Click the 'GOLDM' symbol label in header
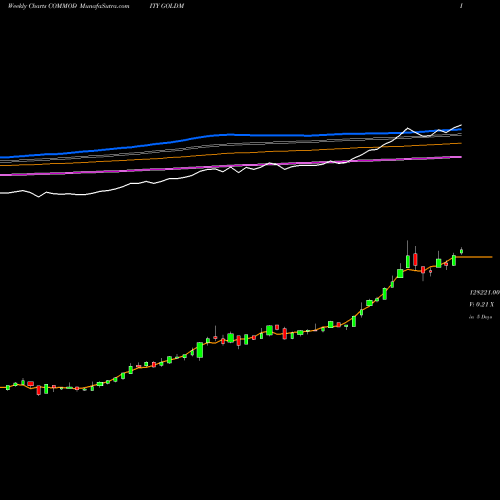 [x=172, y=6]
